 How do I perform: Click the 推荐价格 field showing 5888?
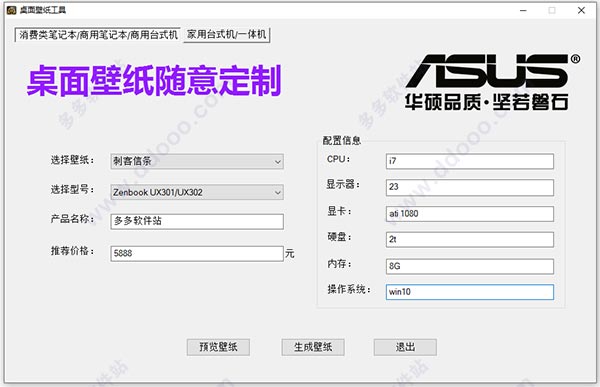197,253
